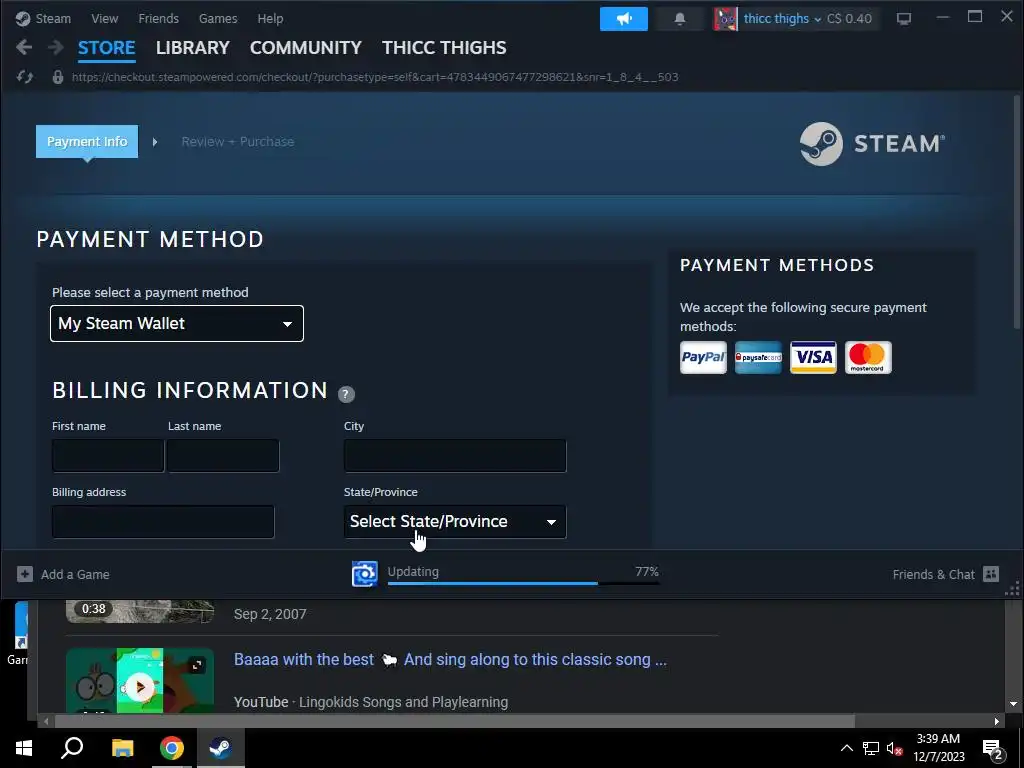Viewport: 1024px width, 768px height.
Task: Click the City input field
Action: [455, 456]
